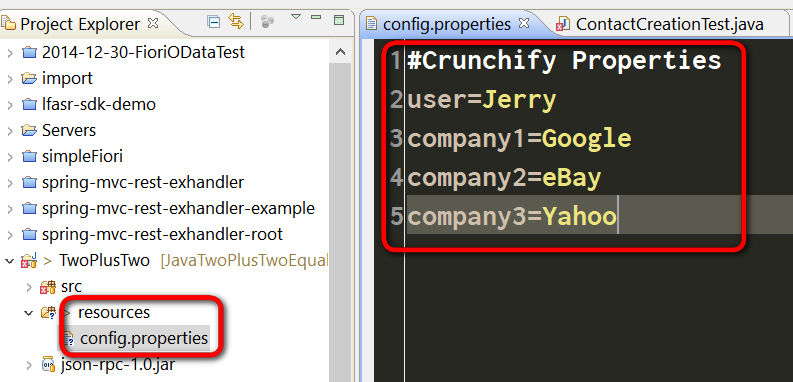Collapse the resources folder
This screenshot has width=793, height=382.
(x=29, y=313)
